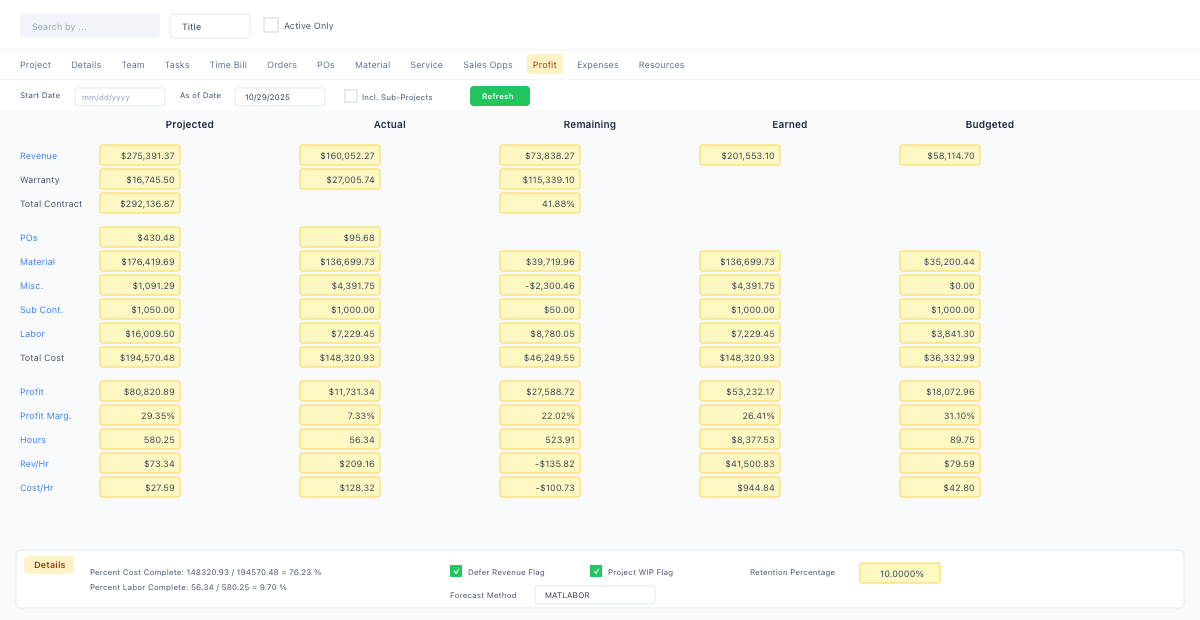Disable the Project WIP Flag checkbox
Viewport: 1200px width, 620px height.
point(596,572)
